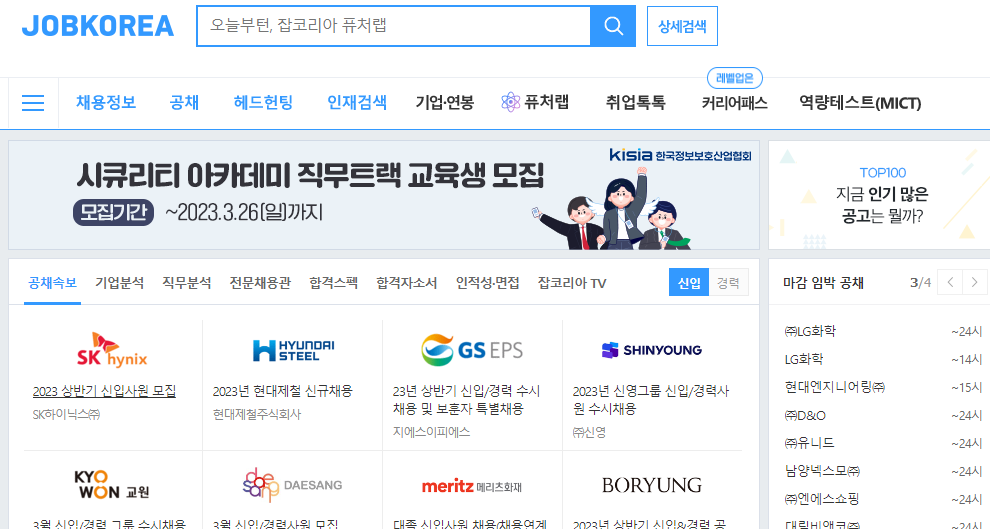Click the Shinyoung company logo
The width and height of the screenshot is (990, 529).
652,350
